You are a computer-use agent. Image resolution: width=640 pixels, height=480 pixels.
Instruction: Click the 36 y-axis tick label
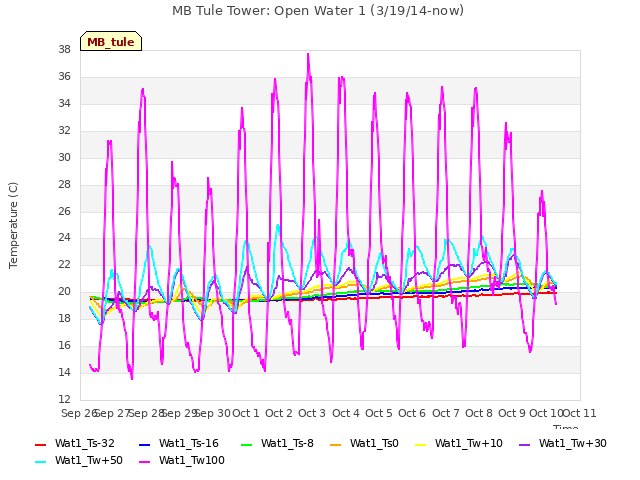click(64, 76)
